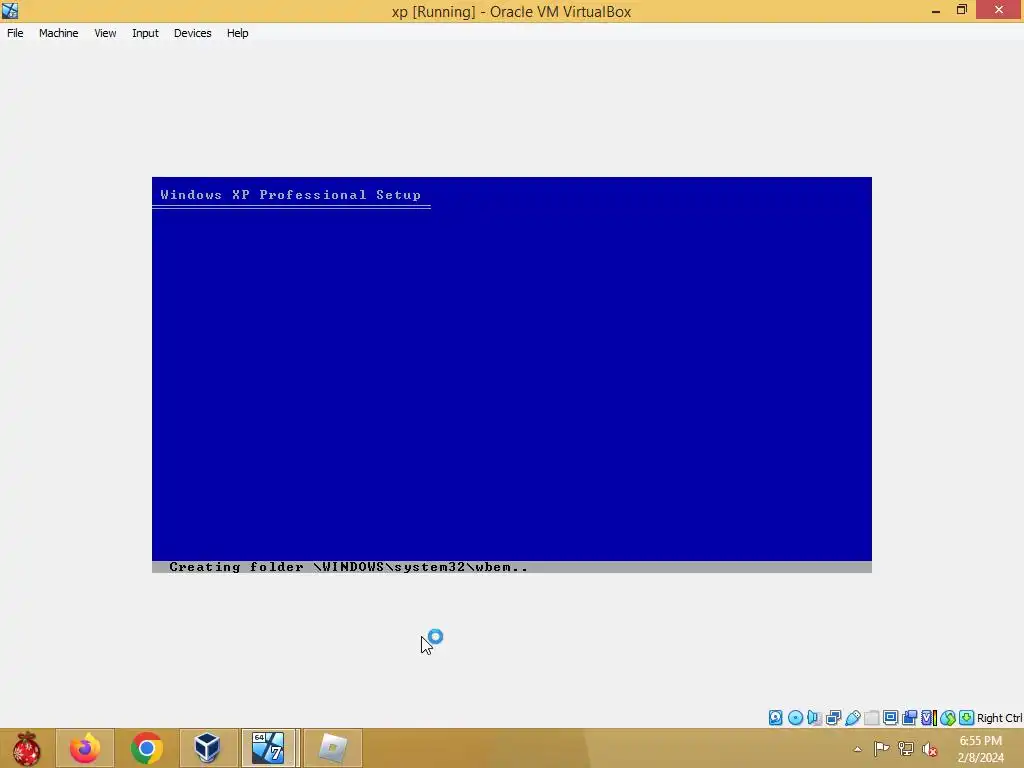Screen dimensions: 1024x768
Task: Click the virtualization features V icon
Action: tap(928, 718)
